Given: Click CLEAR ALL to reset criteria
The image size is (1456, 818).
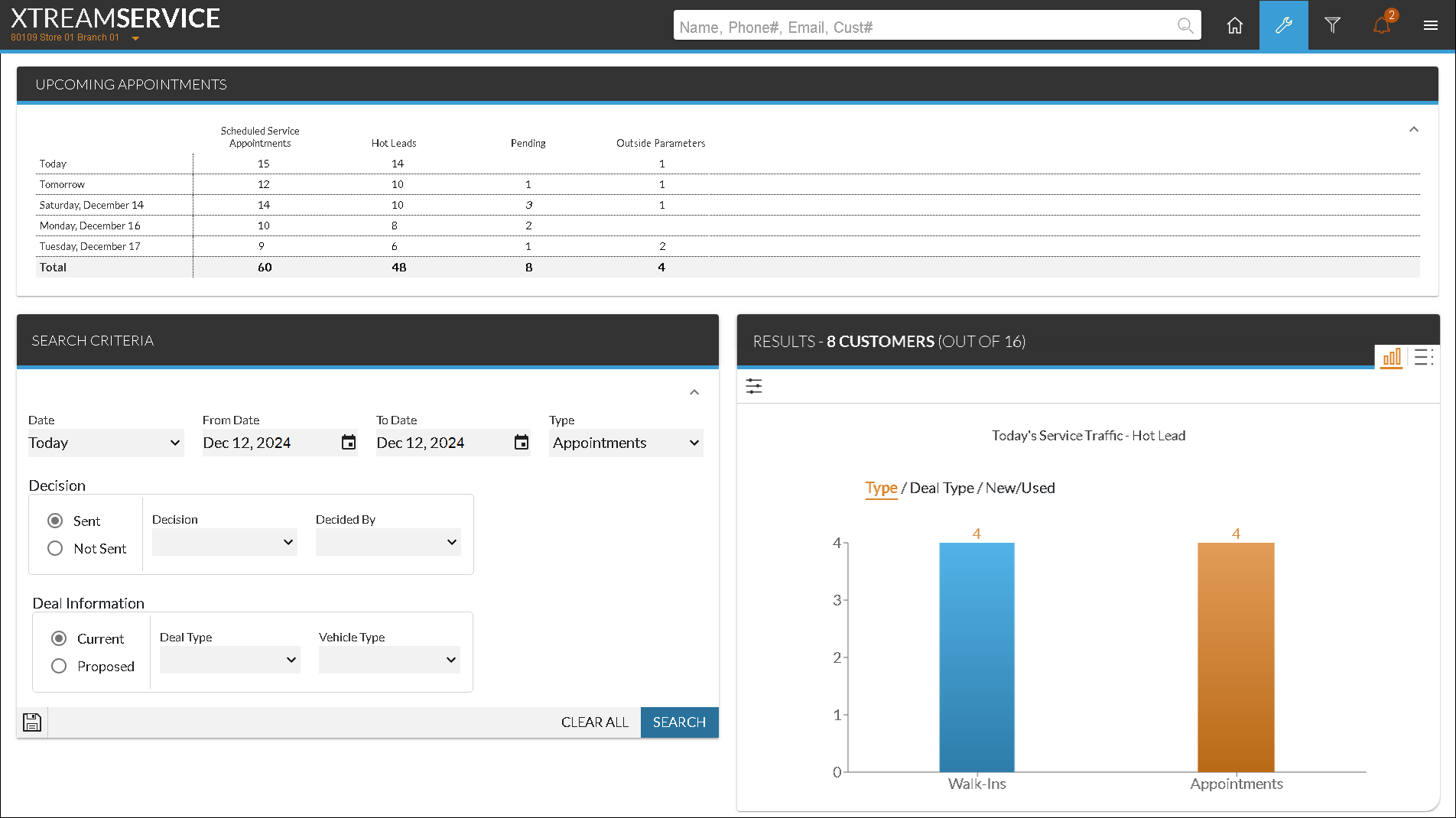Looking at the screenshot, I should pos(594,722).
